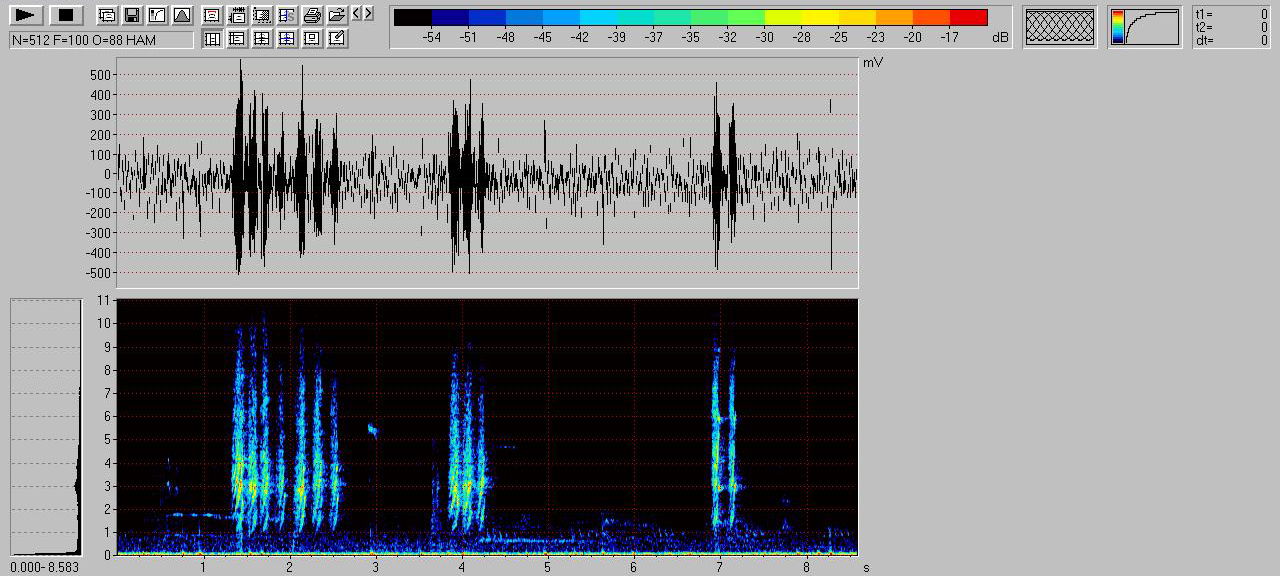Click the bell-shaped curve toolbar icon
The width and height of the screenshot is (1280, 576).
(181, 15)
